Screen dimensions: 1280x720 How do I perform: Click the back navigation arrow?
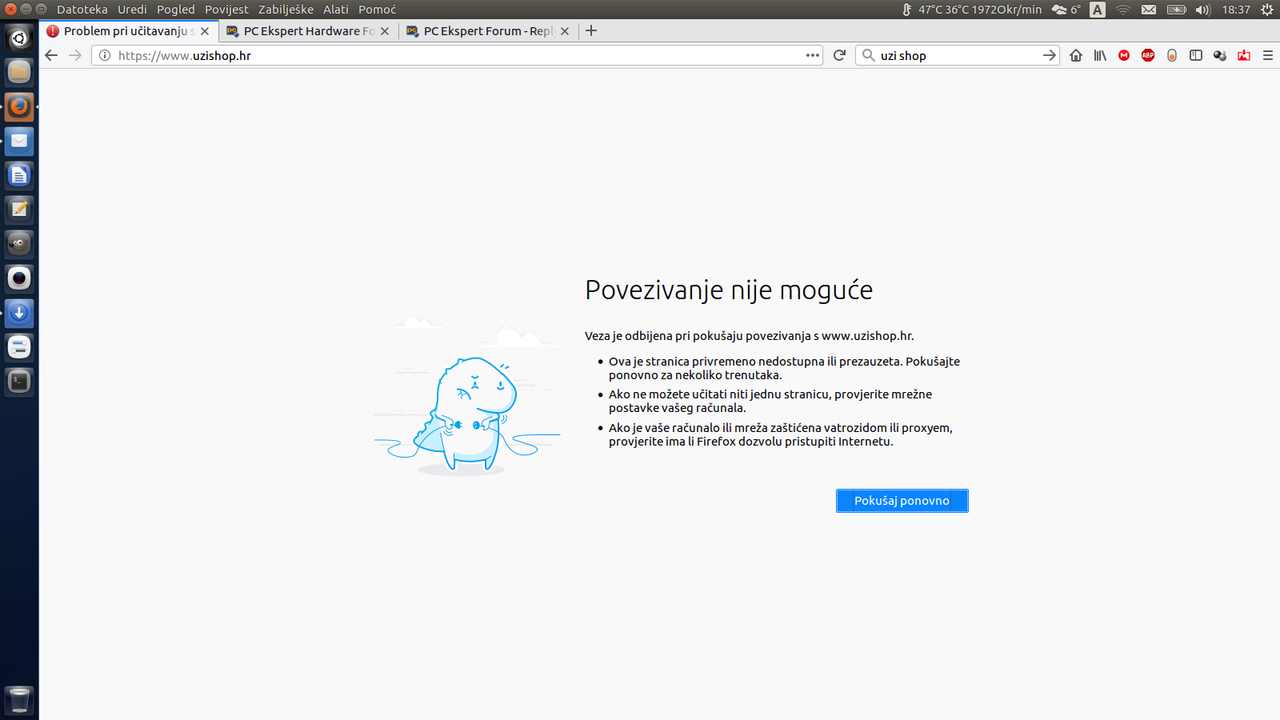tap(52, 56)
